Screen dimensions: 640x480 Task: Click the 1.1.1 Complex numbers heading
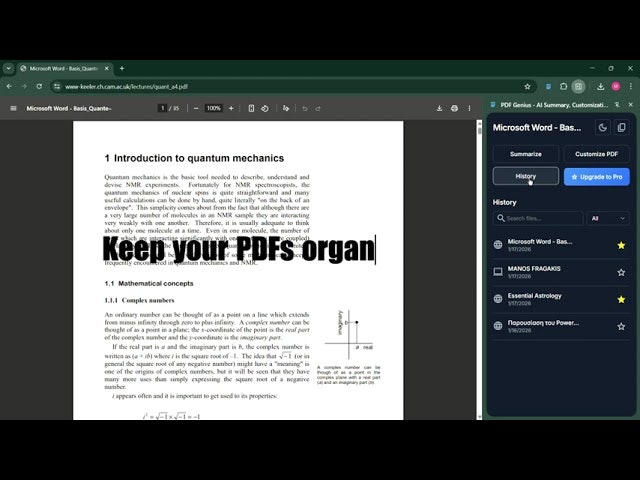(x=139, y=300)
